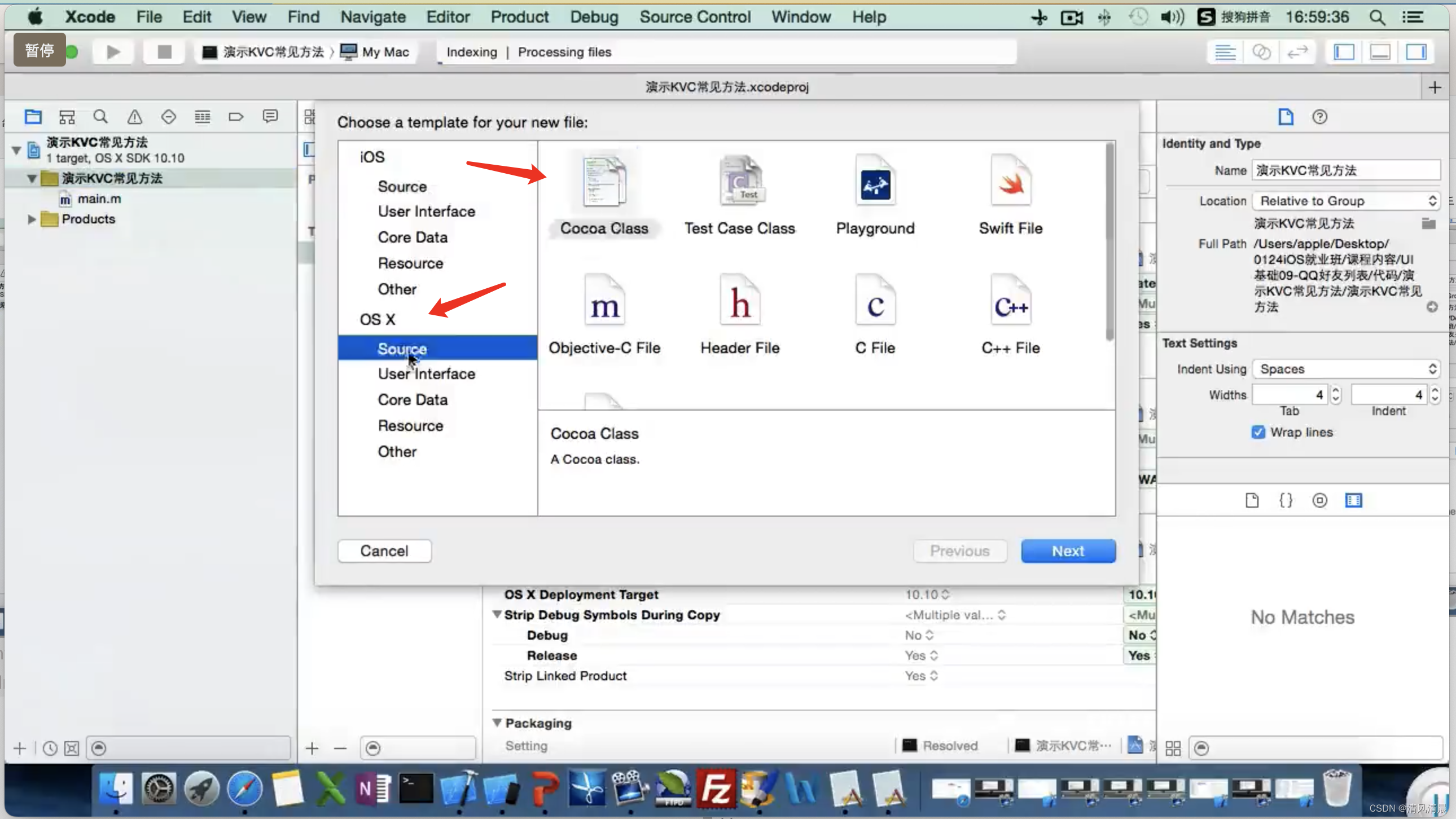Collapse the Packaging settings section

pyautogui.click(x=497, y=723)
